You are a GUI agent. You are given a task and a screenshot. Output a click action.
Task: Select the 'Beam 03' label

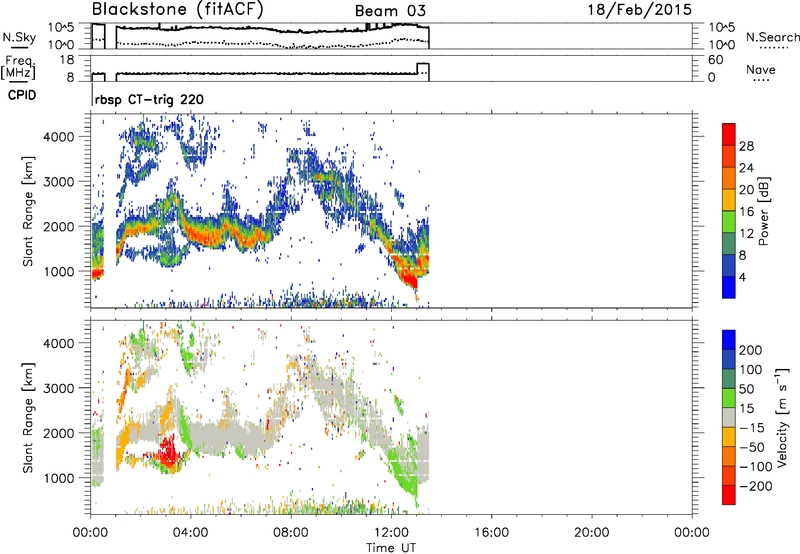click(x=390, y=11)
